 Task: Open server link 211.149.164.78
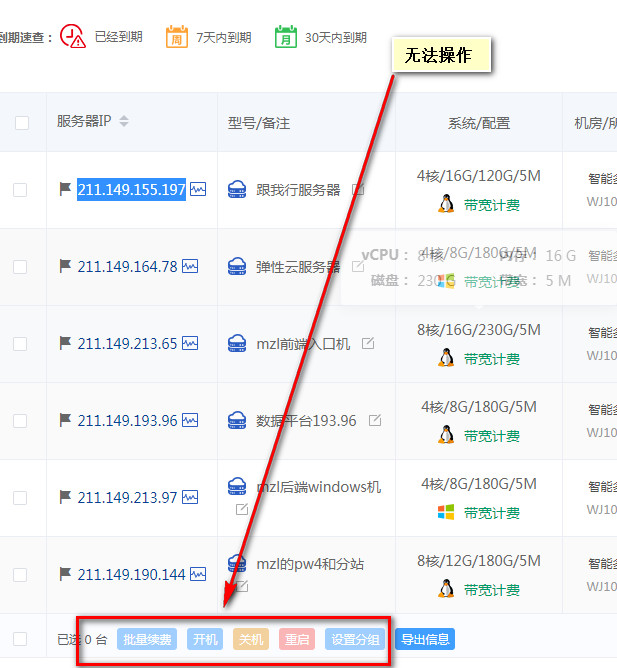[x=127, y=267]
